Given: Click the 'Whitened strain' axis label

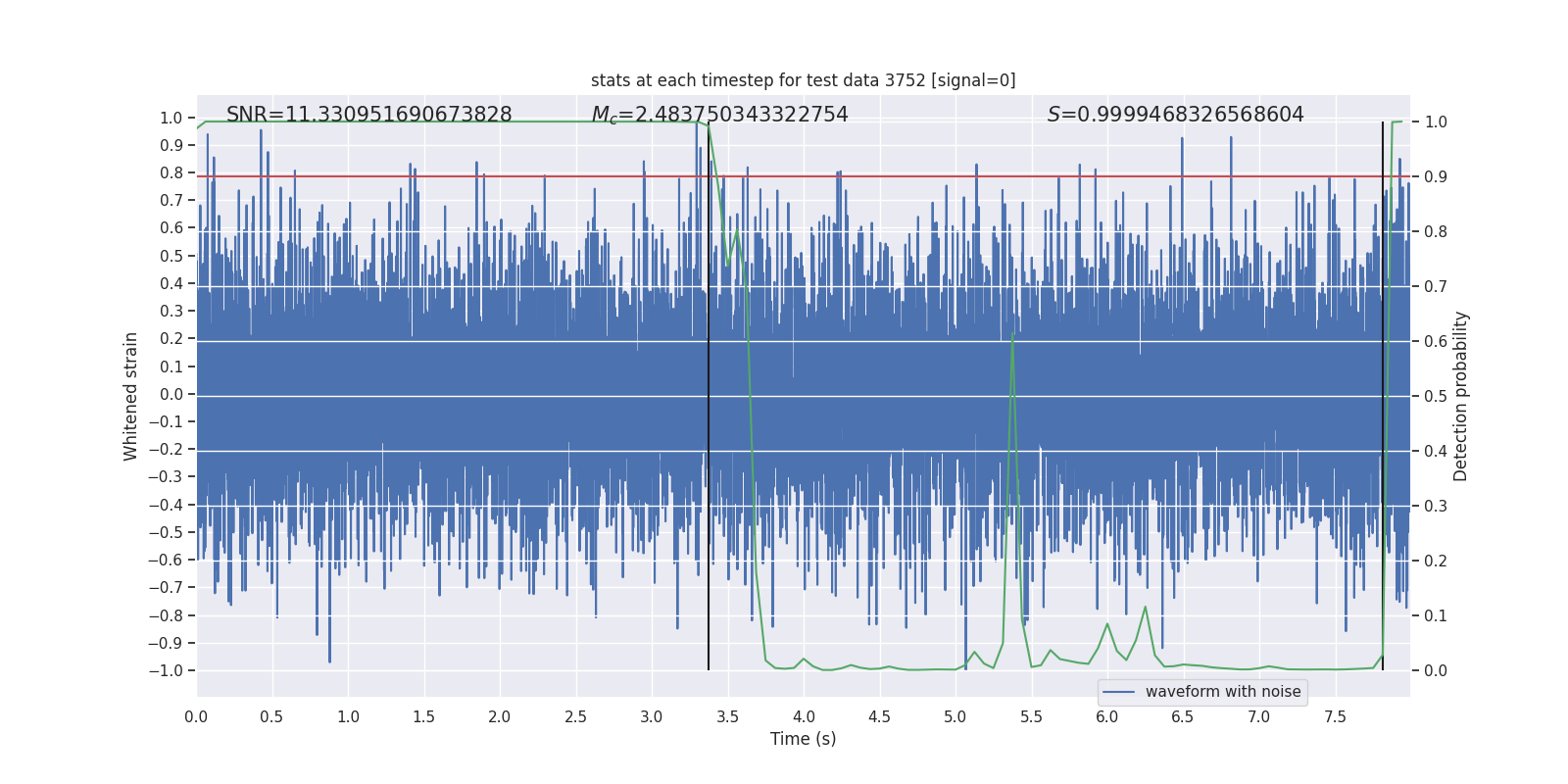Looking at the screenshot, I should point(131,396).
